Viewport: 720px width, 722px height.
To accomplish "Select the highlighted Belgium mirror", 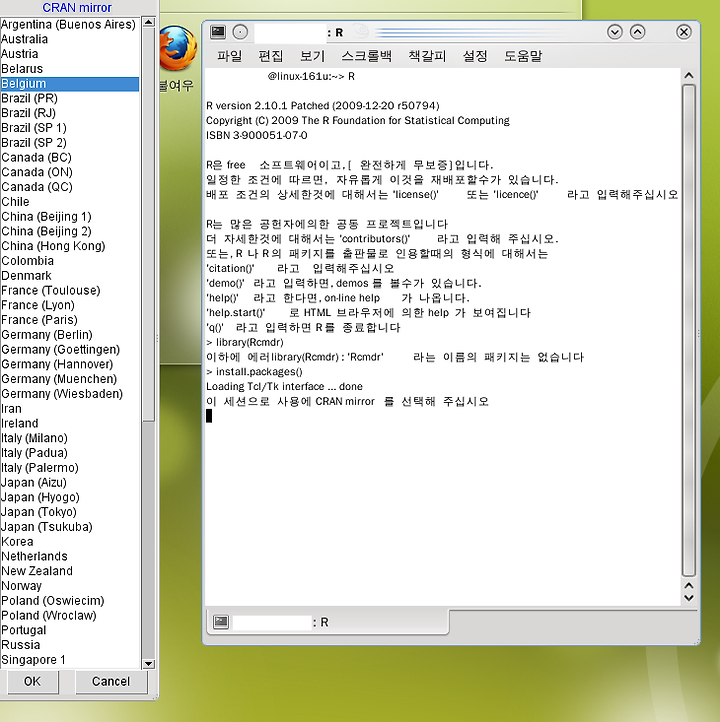I will click(70, 84).
